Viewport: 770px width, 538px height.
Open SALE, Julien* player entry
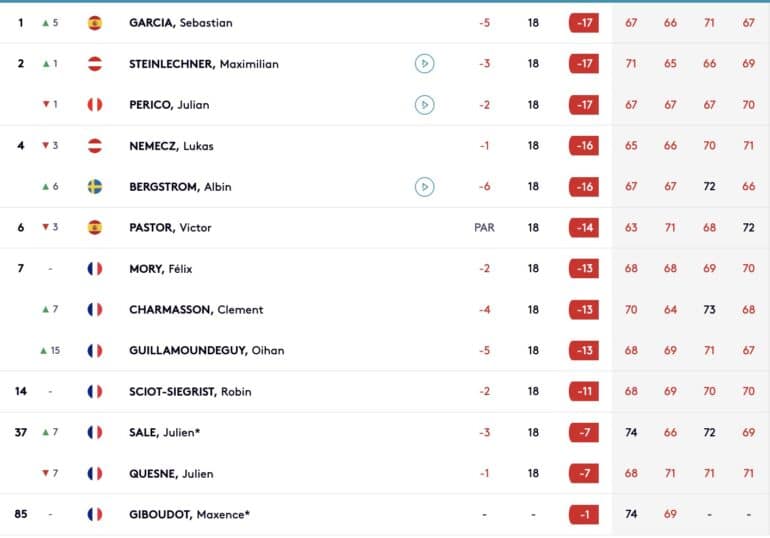[165, 433]
